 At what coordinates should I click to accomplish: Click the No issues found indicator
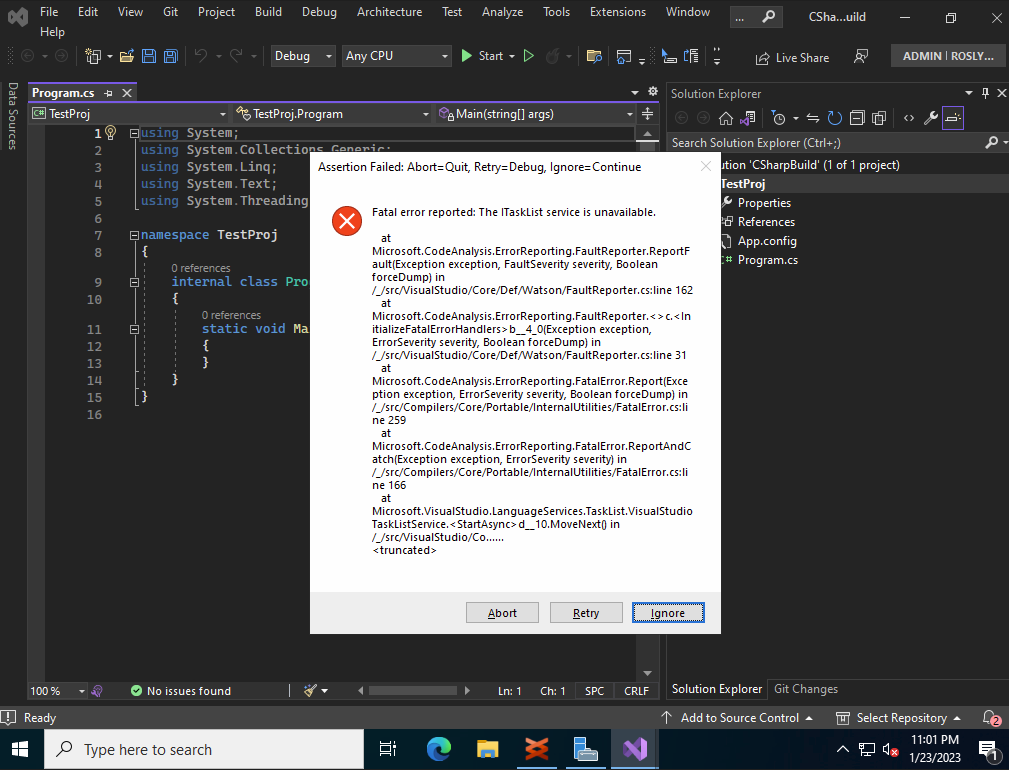tap(181, 691)
